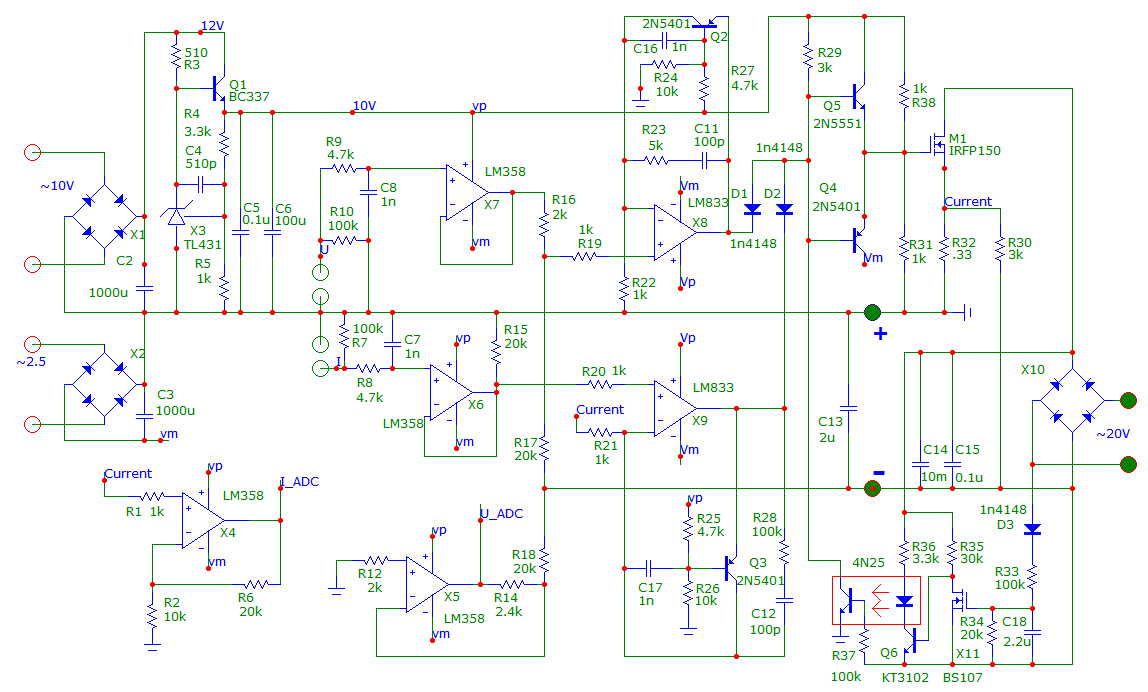This screenshot has width=1148, height=692.
Task: Select the D2 diode symbol
Action: [x=784, y=209]
